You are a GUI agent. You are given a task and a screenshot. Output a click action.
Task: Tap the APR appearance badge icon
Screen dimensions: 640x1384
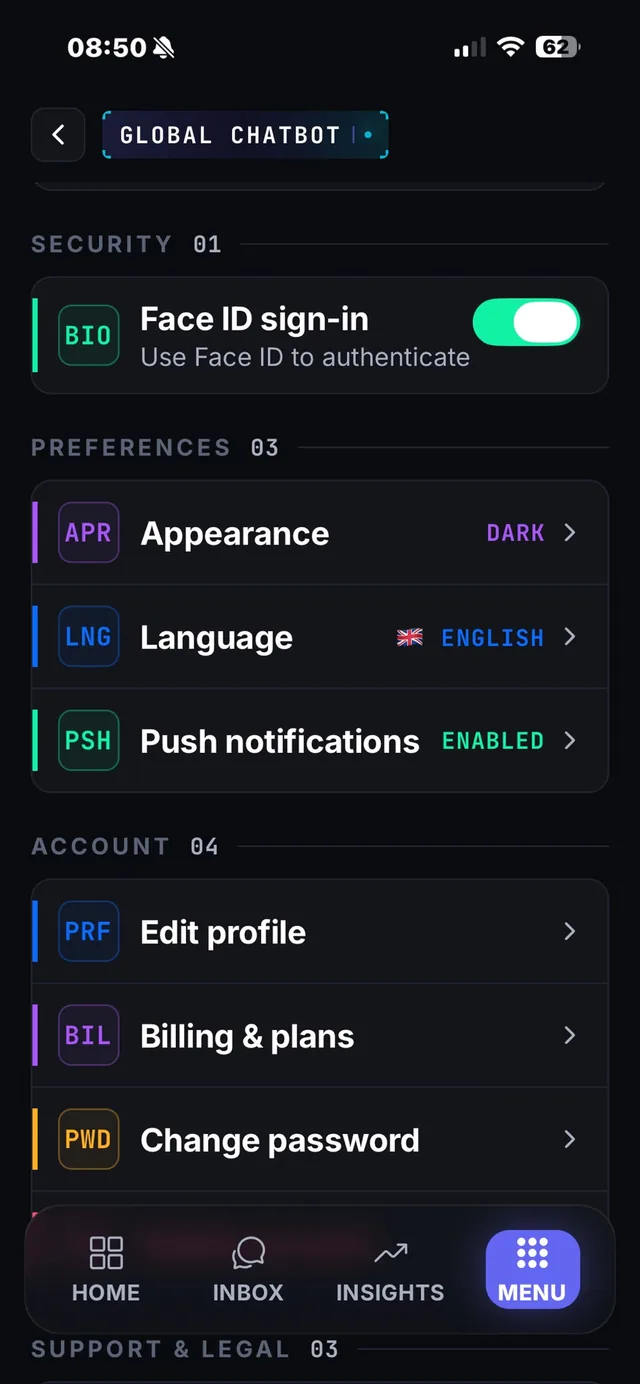tap(88, 533)
